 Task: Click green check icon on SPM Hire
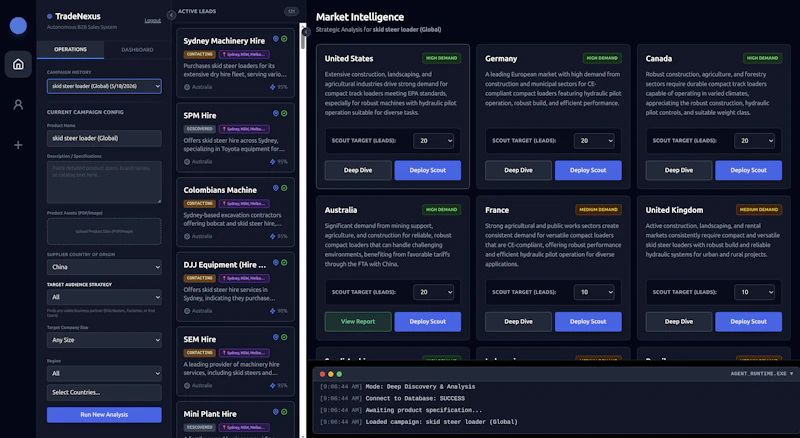pyautogui.click(x=284, y=113)
